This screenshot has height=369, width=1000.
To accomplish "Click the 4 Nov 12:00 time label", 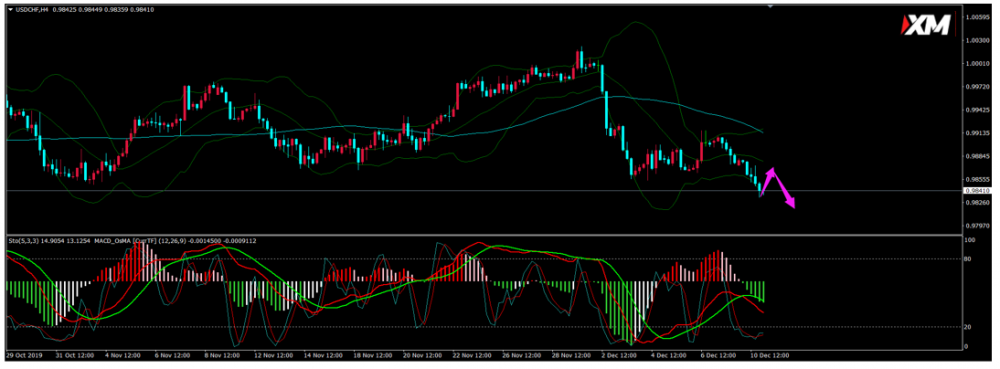I will [124, 355].
